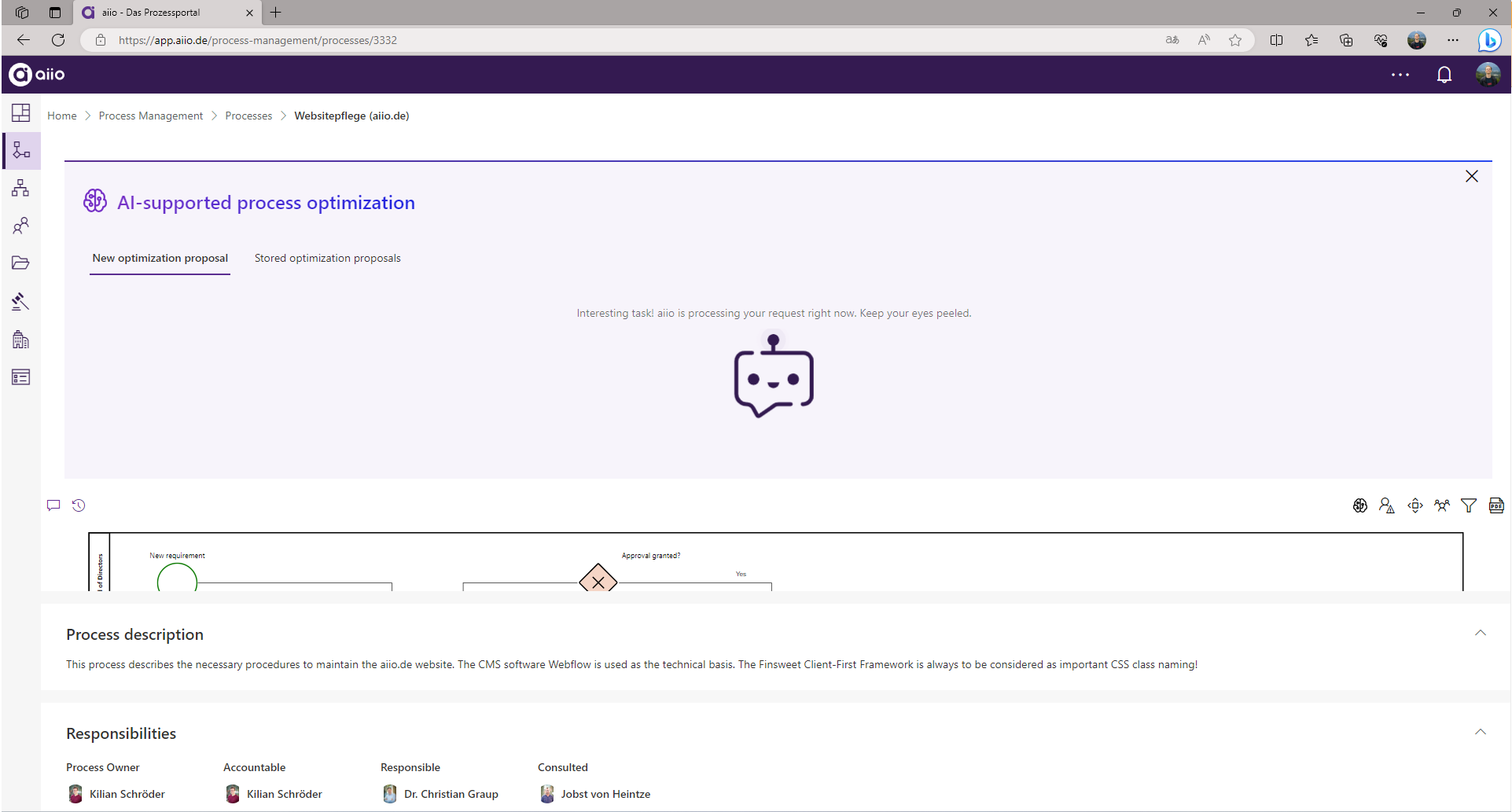Switch to Stored optimization proposals tab
Viewport: 1512px width, 812px height.
[327, 258]
